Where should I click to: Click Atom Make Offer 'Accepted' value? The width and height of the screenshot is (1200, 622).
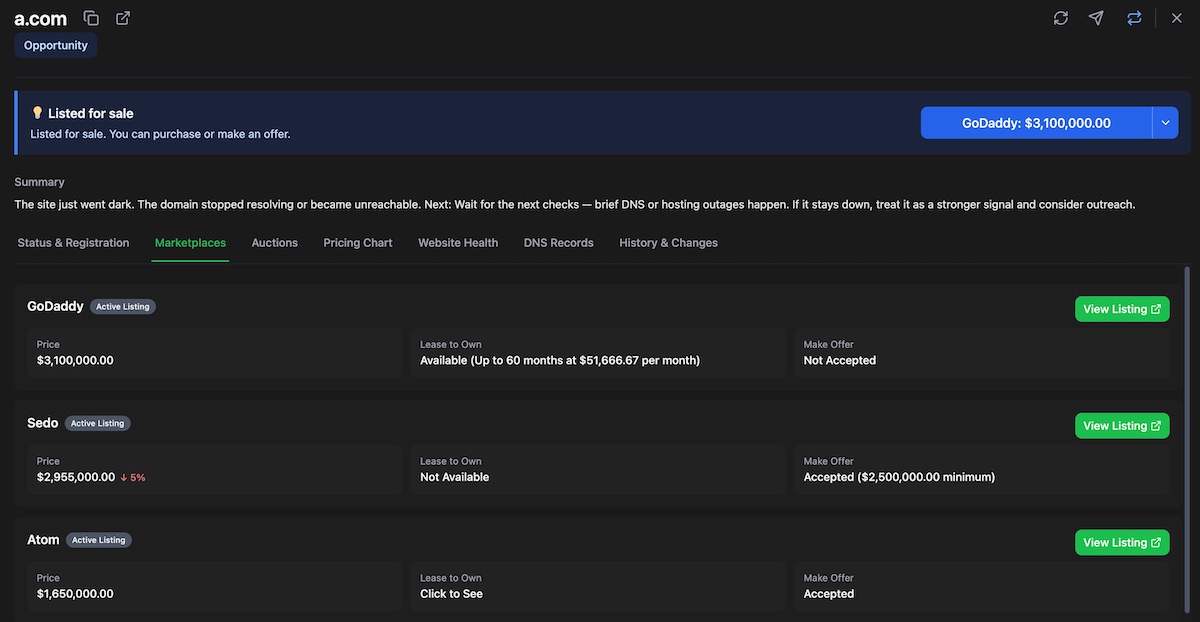(x=829, y=594)
